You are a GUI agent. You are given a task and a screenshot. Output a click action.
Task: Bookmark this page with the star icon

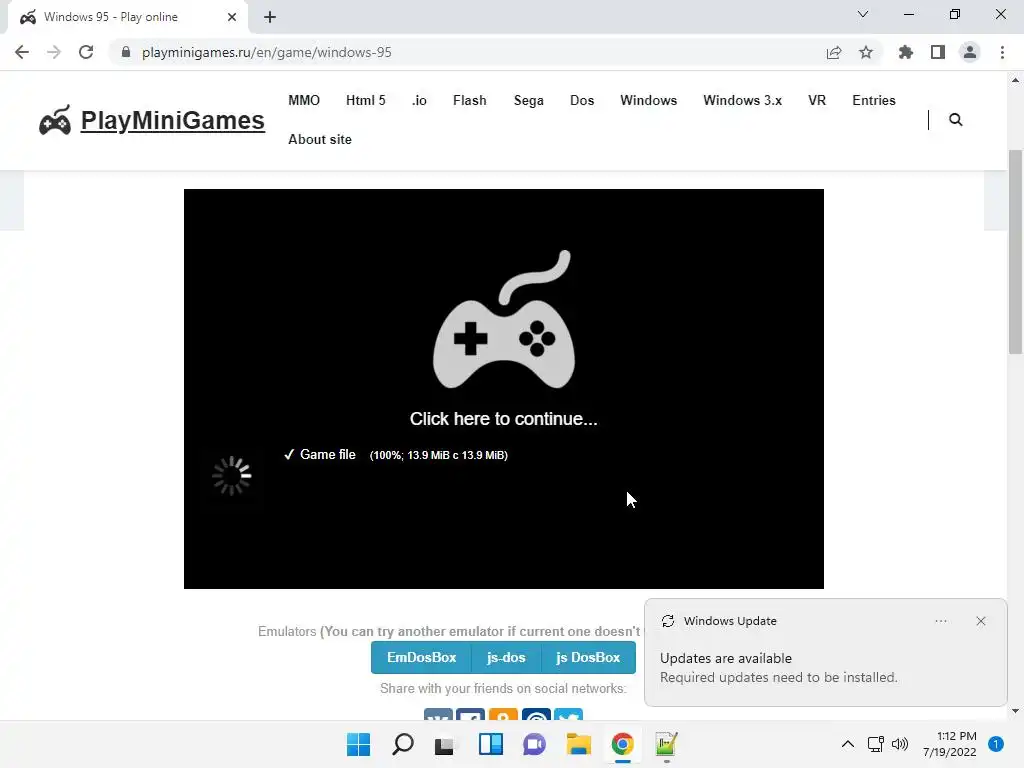click(866, 52)
